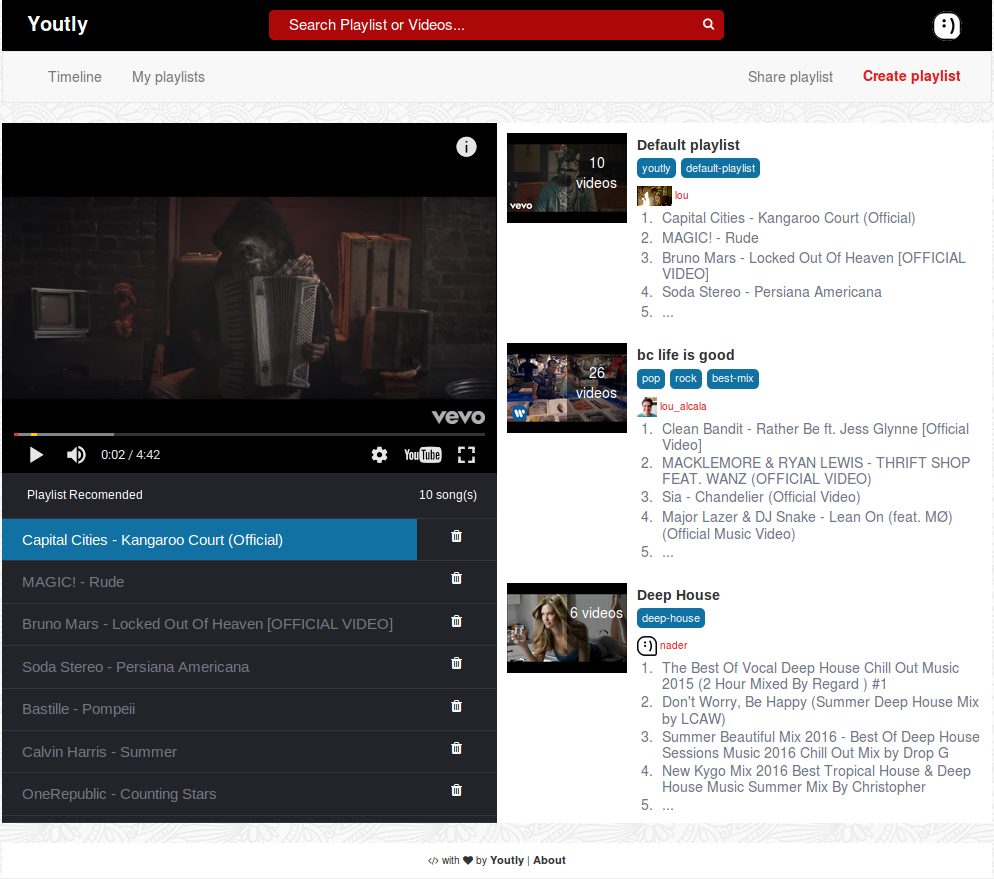
Task: Click the settings gear in the video player
Action: pos(379,454)
